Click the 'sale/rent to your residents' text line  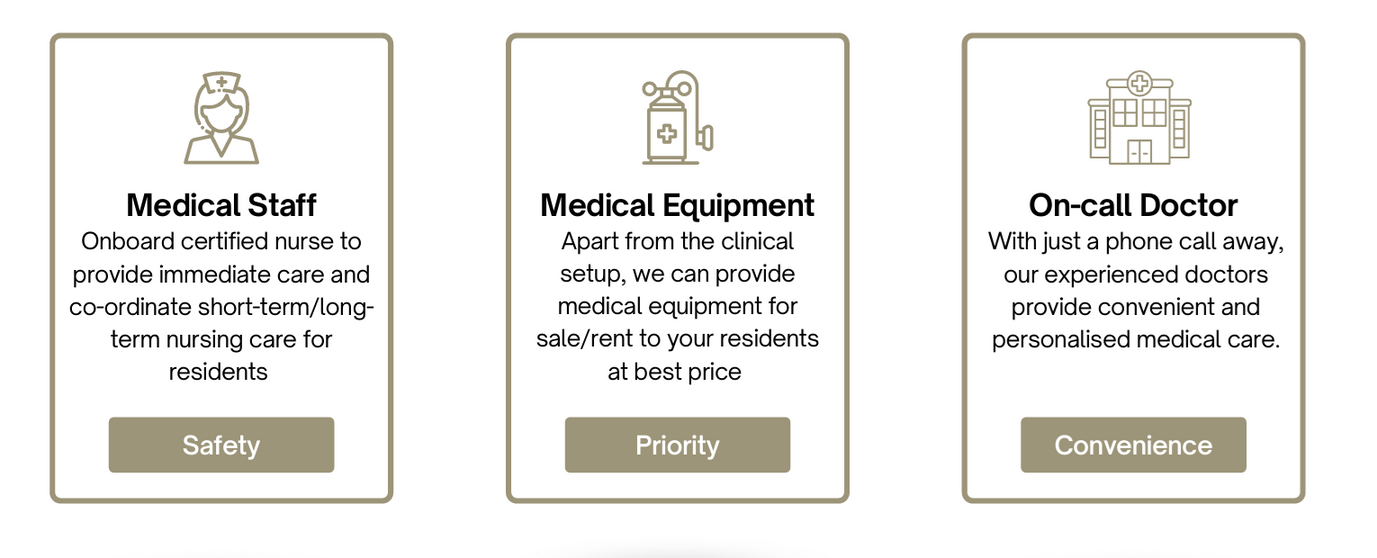click(x=677, y=339)
